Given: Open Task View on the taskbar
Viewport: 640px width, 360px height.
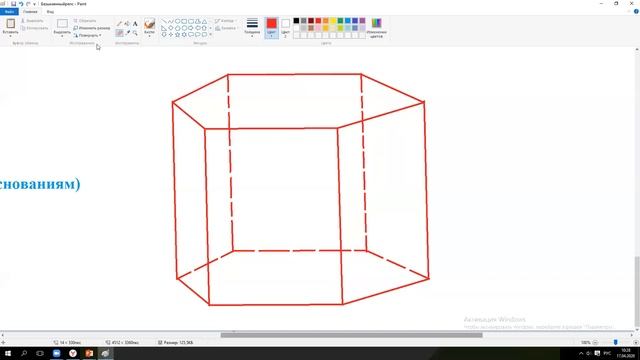Looking at the screenshot, I should tap(40, 353).
